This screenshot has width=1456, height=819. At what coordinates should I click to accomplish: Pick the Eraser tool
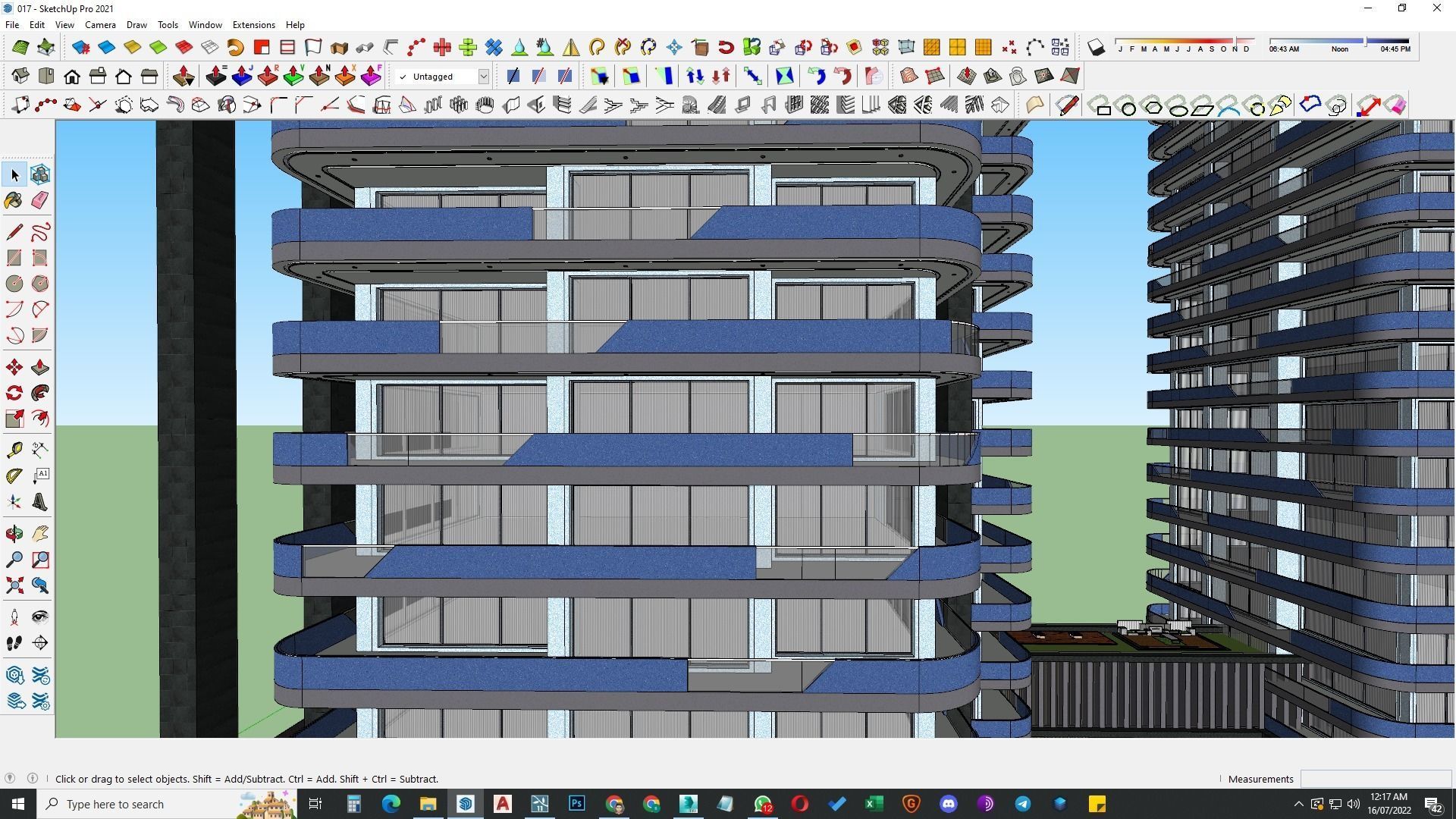point(40,200)
